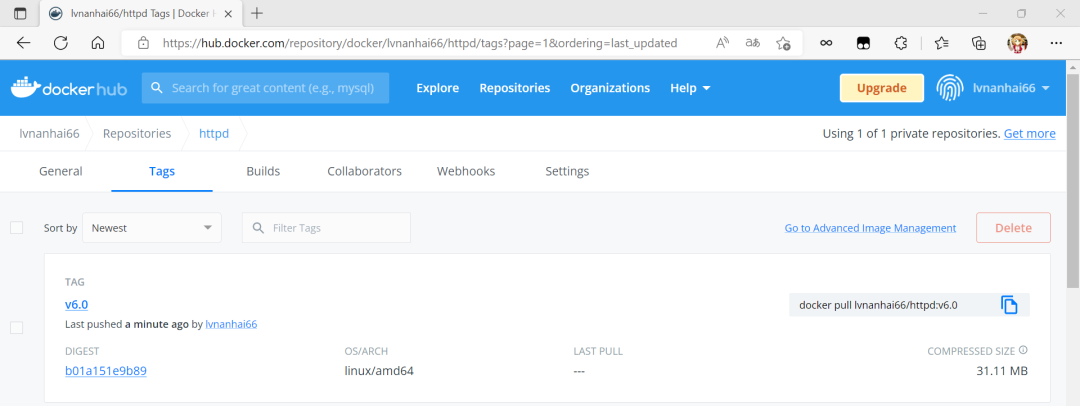Click the docker pull lvnanhai66/httpd:v6.0 text
This screenshot has height=406, width=1080.
tap(878, 305)
